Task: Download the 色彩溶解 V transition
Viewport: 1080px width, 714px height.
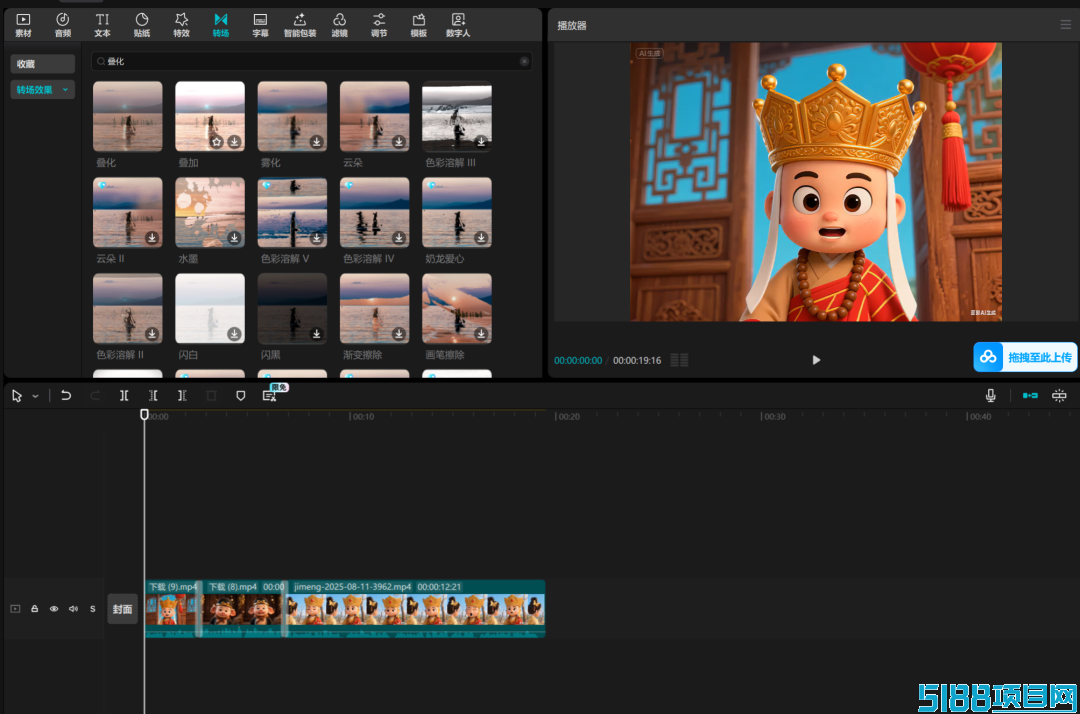Action: coord(316,238)
